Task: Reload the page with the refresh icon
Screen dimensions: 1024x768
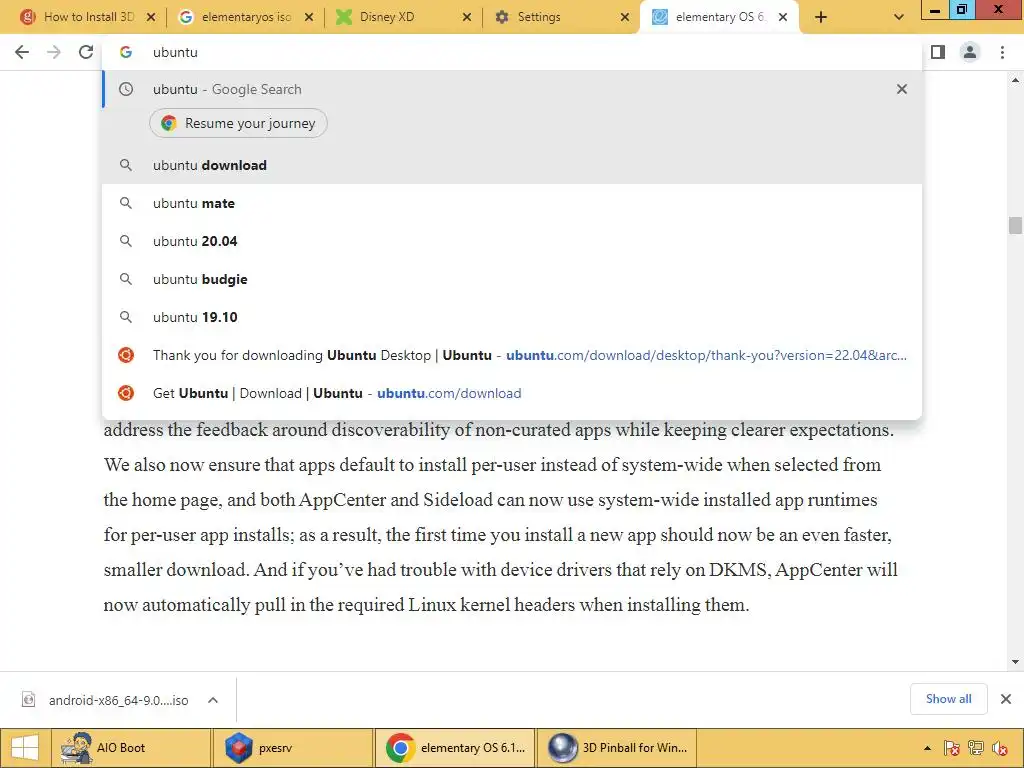Action: tap(86, 52)
